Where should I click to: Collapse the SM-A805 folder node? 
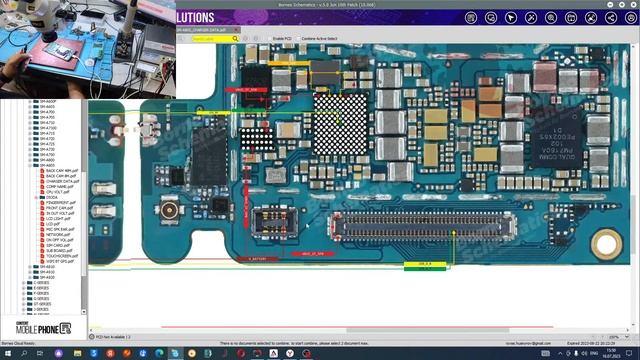click(30, 165)
